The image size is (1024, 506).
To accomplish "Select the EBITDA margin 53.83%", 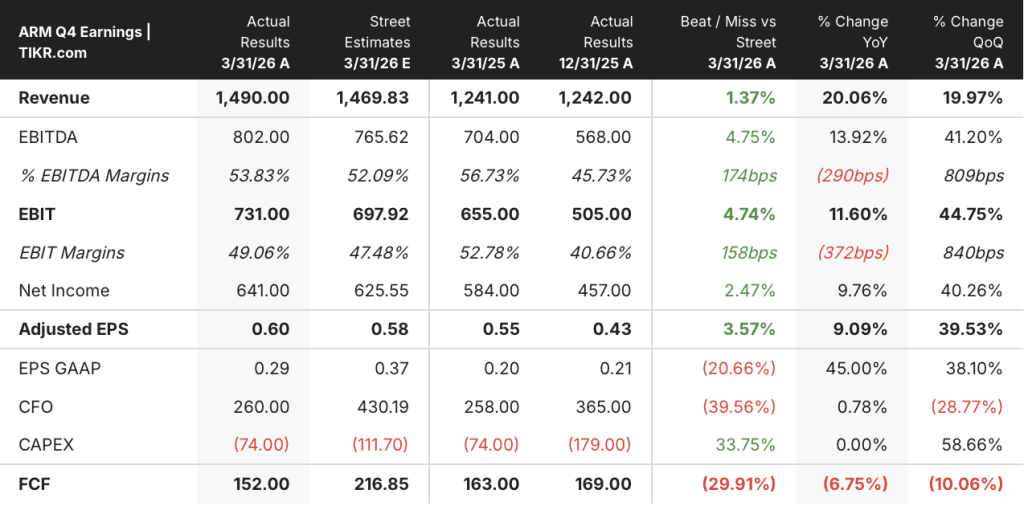I will [x=259, y=176].
